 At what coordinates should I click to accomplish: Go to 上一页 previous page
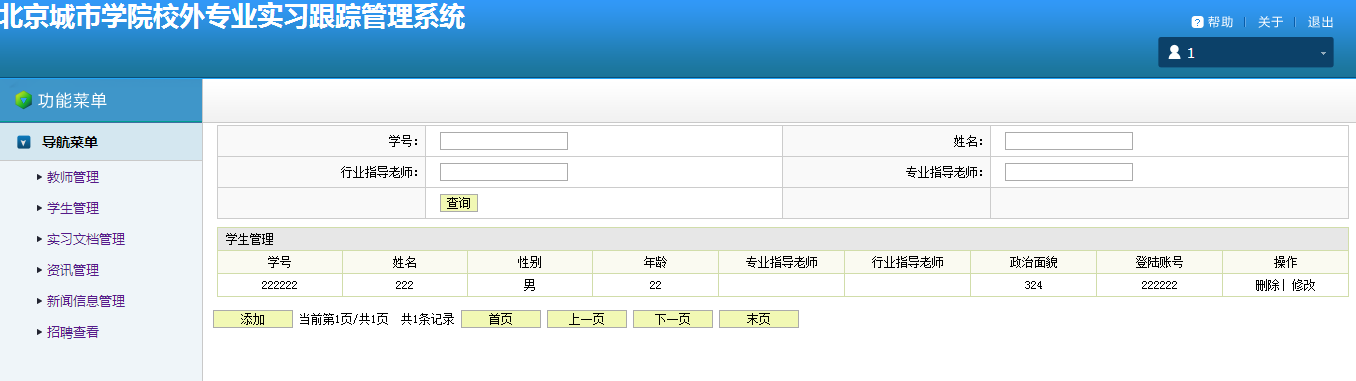pyautogui.click(x=587, y=319)
